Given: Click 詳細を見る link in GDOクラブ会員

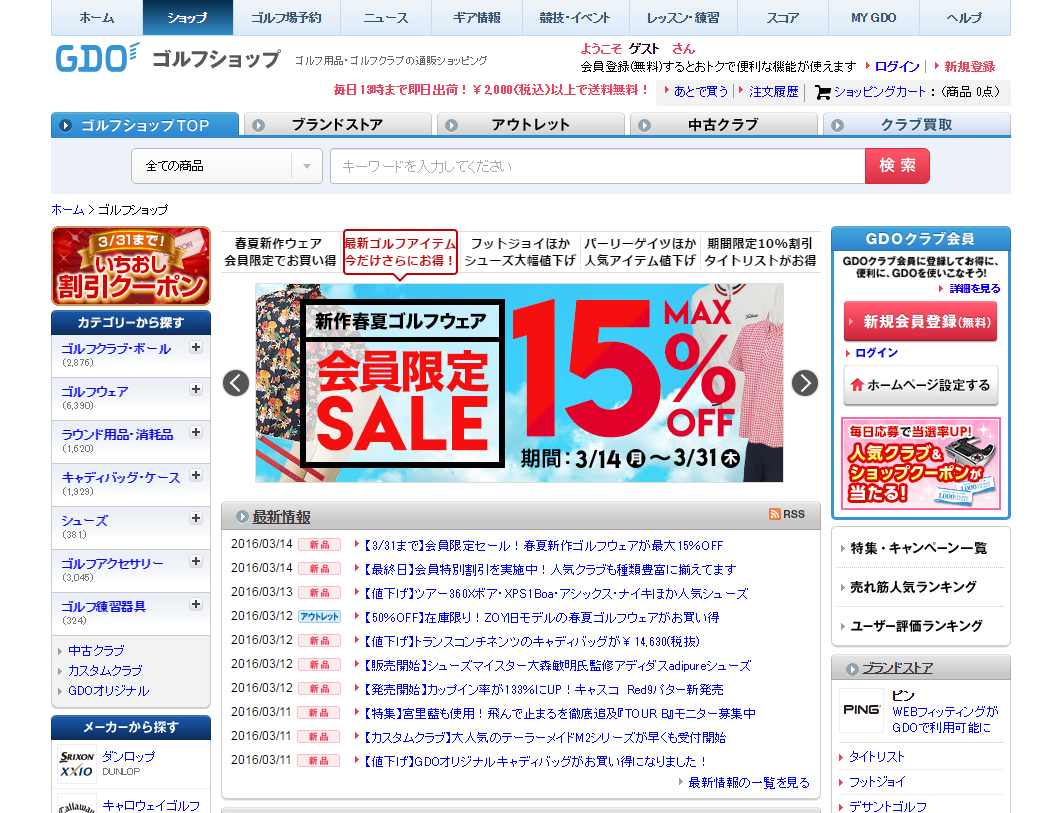Looking at the screenshot, I should pyautogui.click(x=975, y=288).
